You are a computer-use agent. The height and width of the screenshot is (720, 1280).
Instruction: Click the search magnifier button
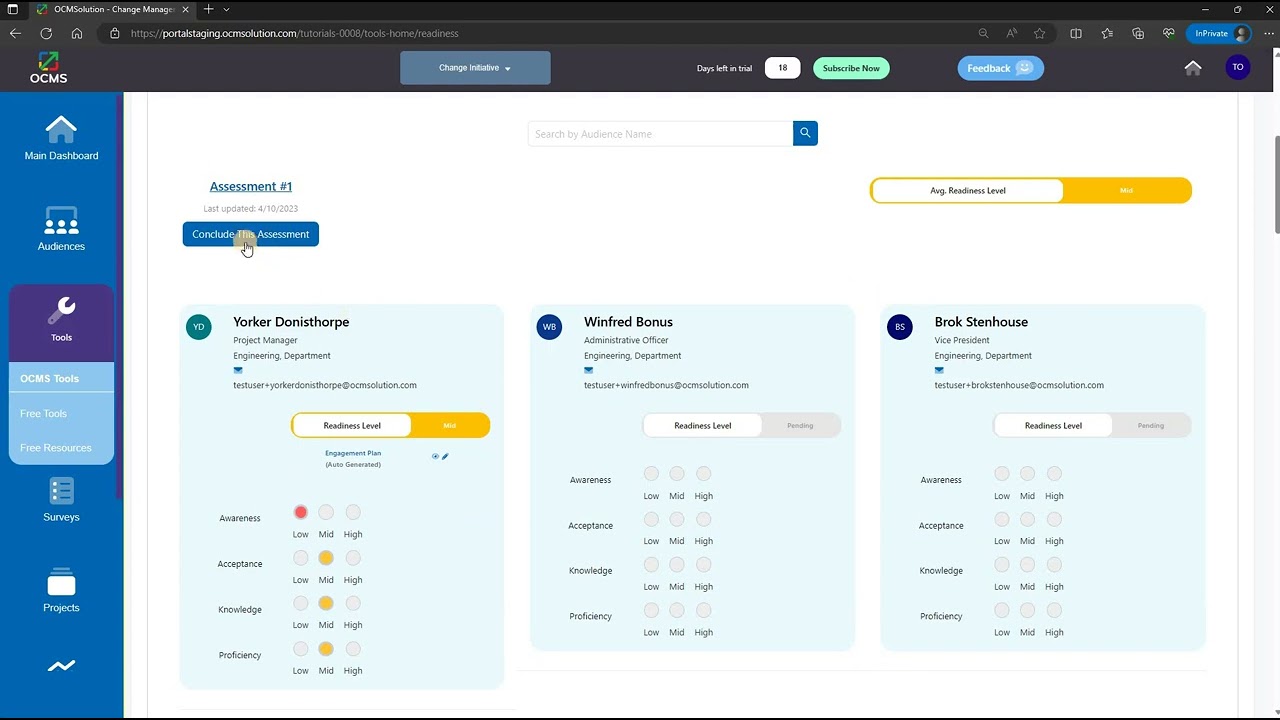[805, 133]
